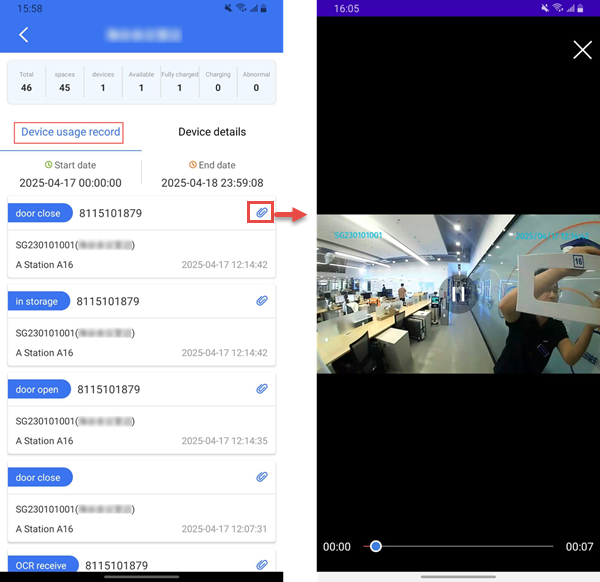Open attachment clip for OCR receive record
The height and width of the screenshot is (582, 600).
click(x=262, y=565)
